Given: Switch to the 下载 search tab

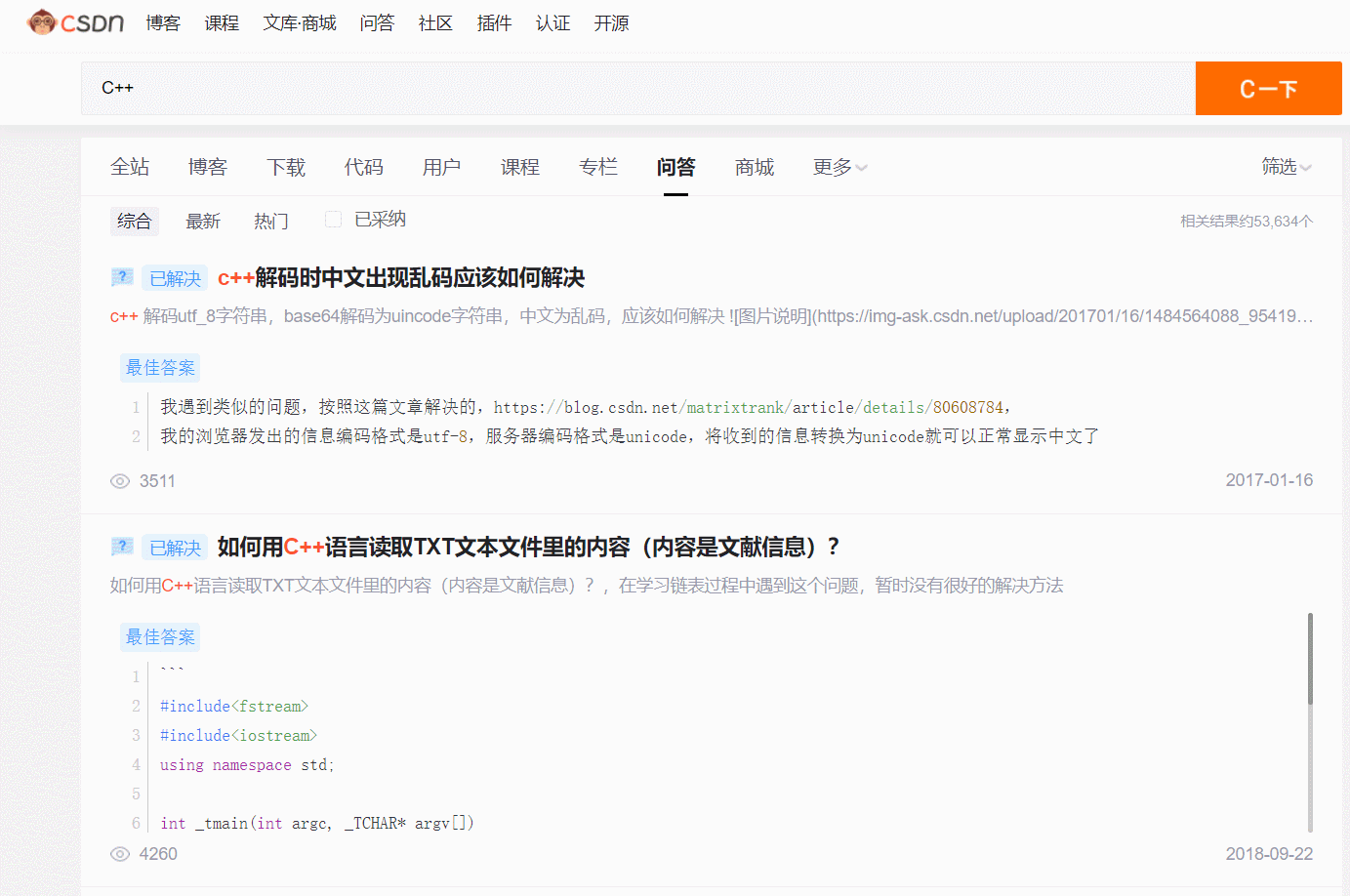Looking at the screenshot, I should click(x=286, y=167).
